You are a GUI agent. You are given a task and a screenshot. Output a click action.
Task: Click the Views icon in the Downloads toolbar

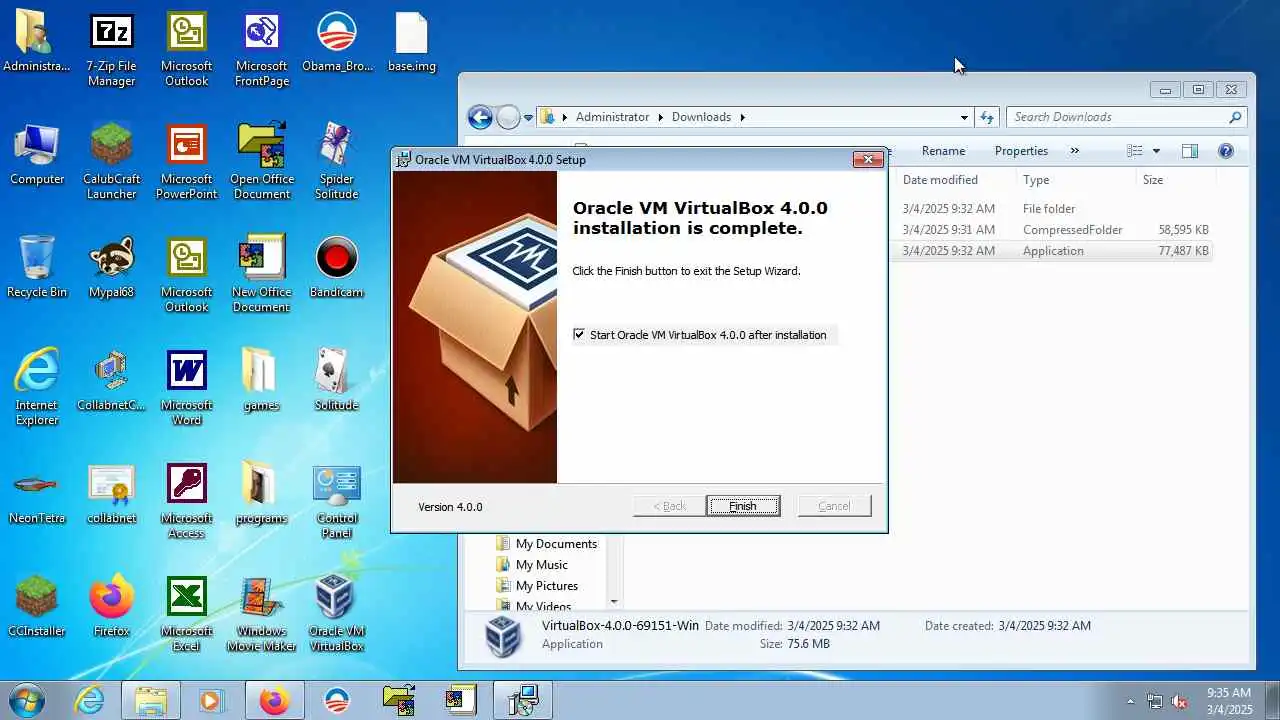pyautogui.click(x=1135, y=151)
